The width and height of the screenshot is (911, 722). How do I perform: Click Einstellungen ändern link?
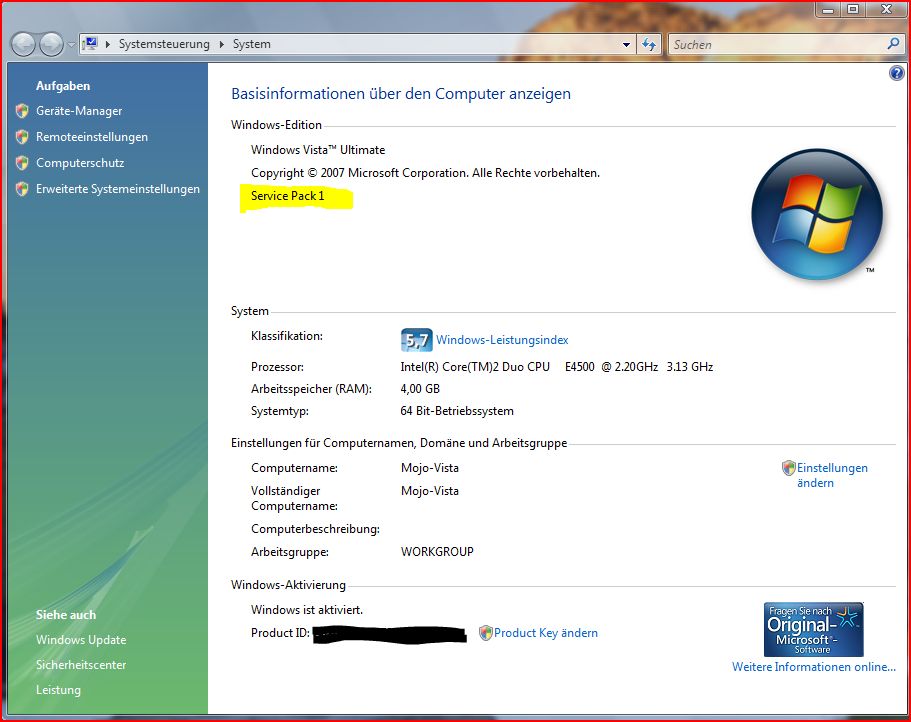[x=832, y=475]
